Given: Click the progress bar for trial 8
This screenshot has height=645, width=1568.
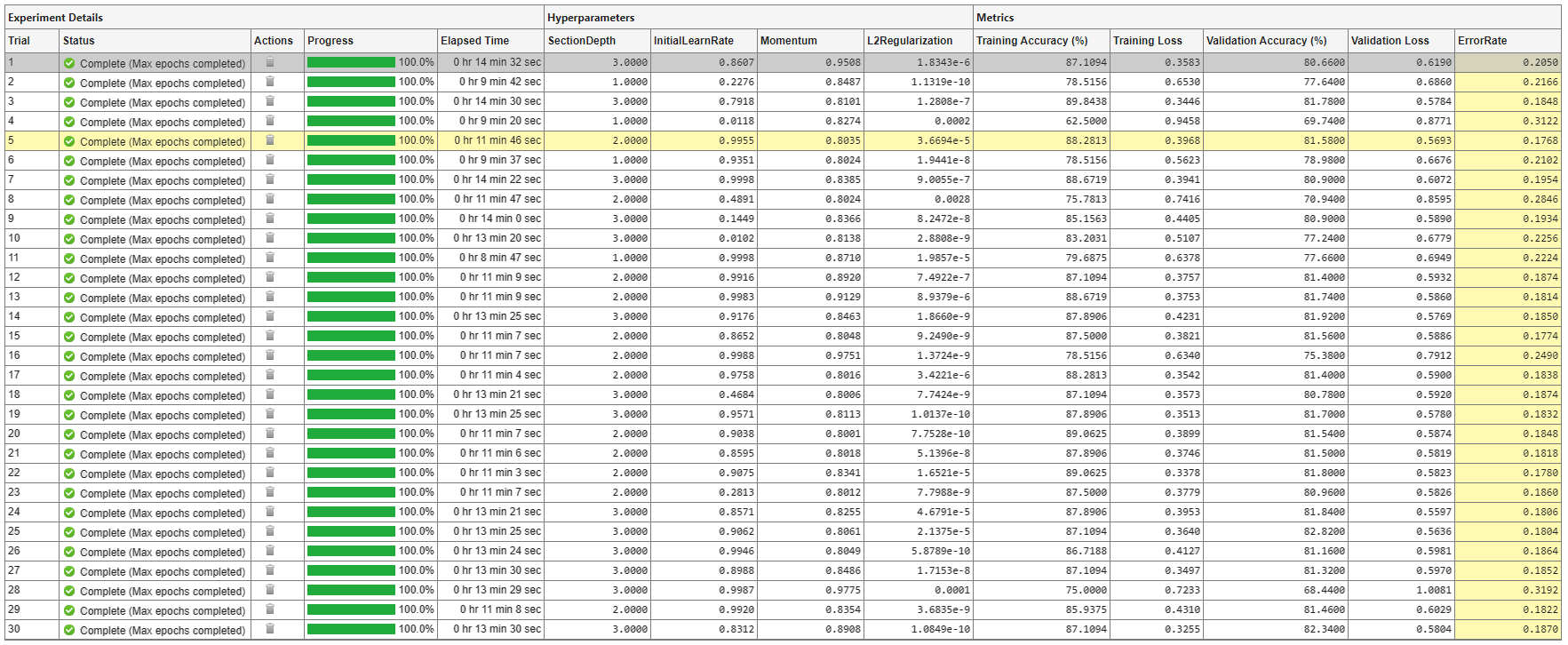Looking at the screenshot, I should pyautogui.click(x=351, y=199).
